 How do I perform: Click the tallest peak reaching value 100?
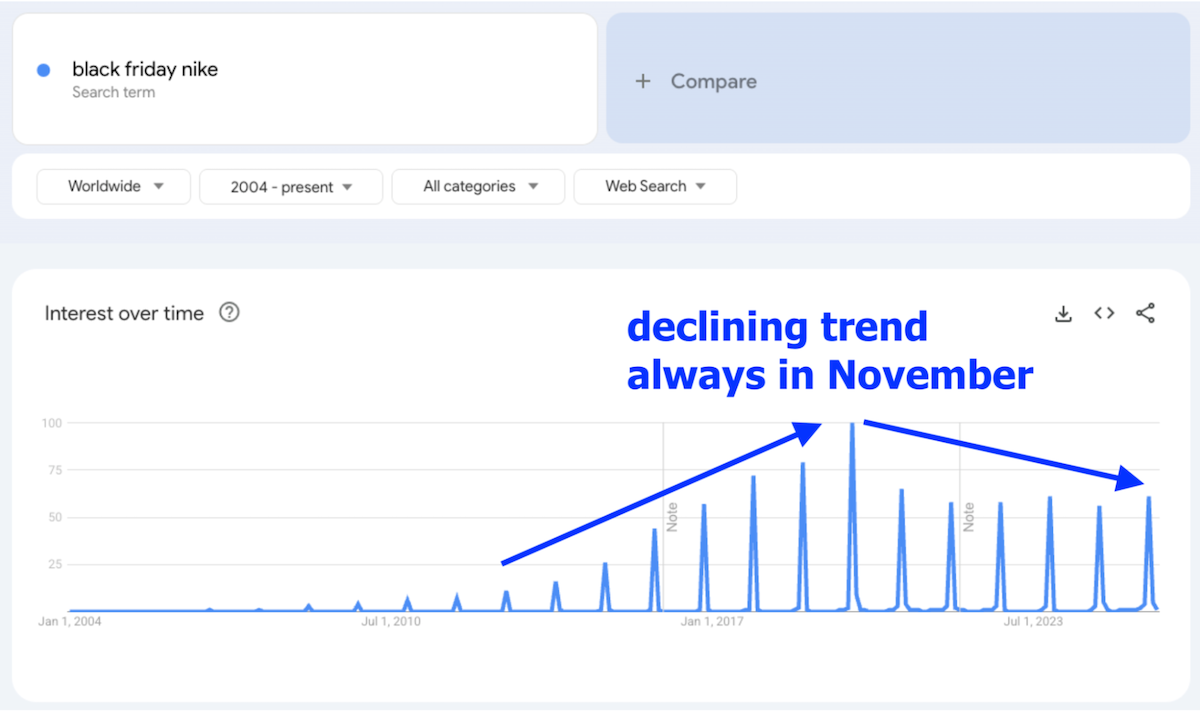pos(851,422)
